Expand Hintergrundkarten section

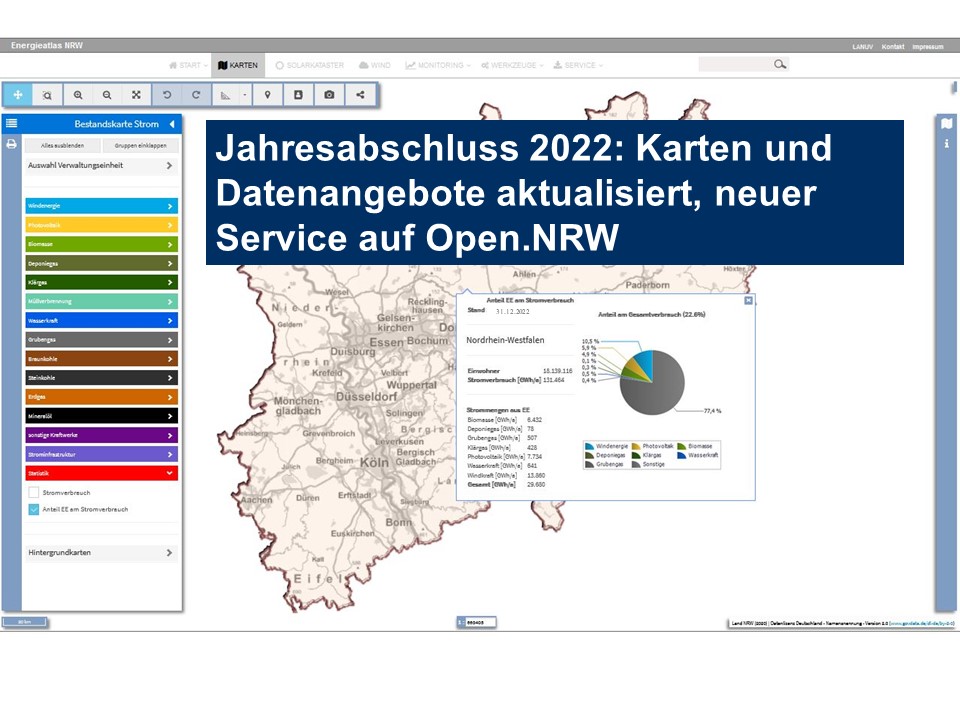click(x=102, y=552)
